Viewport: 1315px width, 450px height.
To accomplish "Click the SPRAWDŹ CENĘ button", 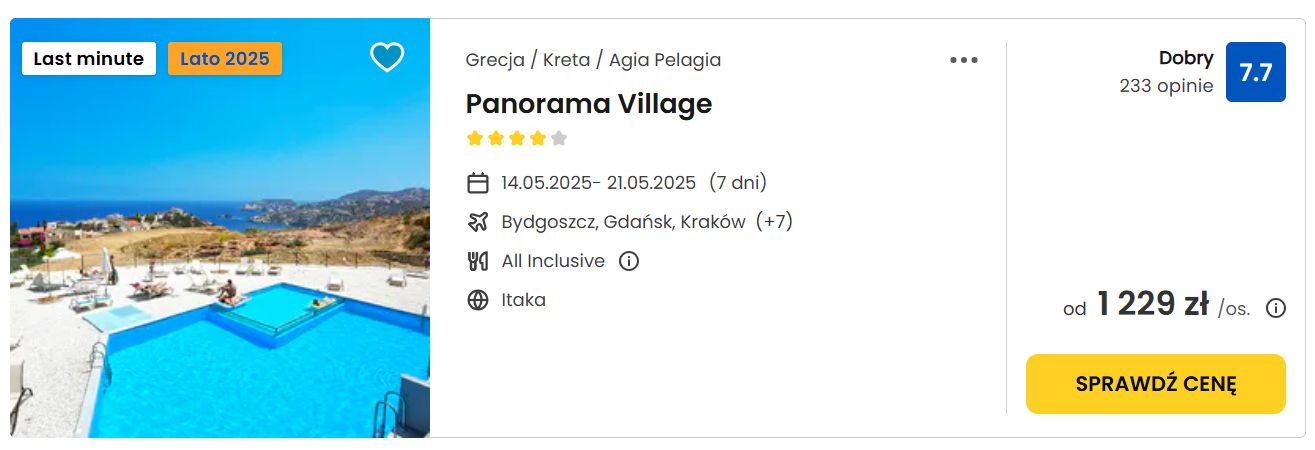I will tap(1156, 384).
